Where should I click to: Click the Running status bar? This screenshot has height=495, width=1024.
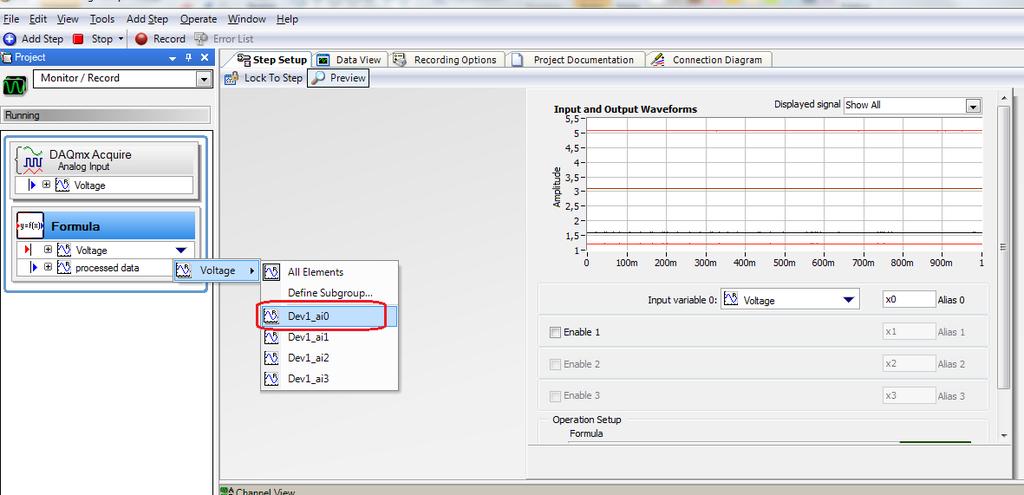click(x=106, y=116)
